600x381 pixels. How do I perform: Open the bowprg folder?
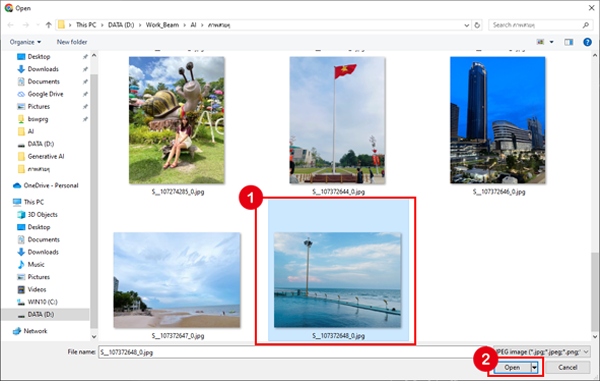click(x=38, y=119)
